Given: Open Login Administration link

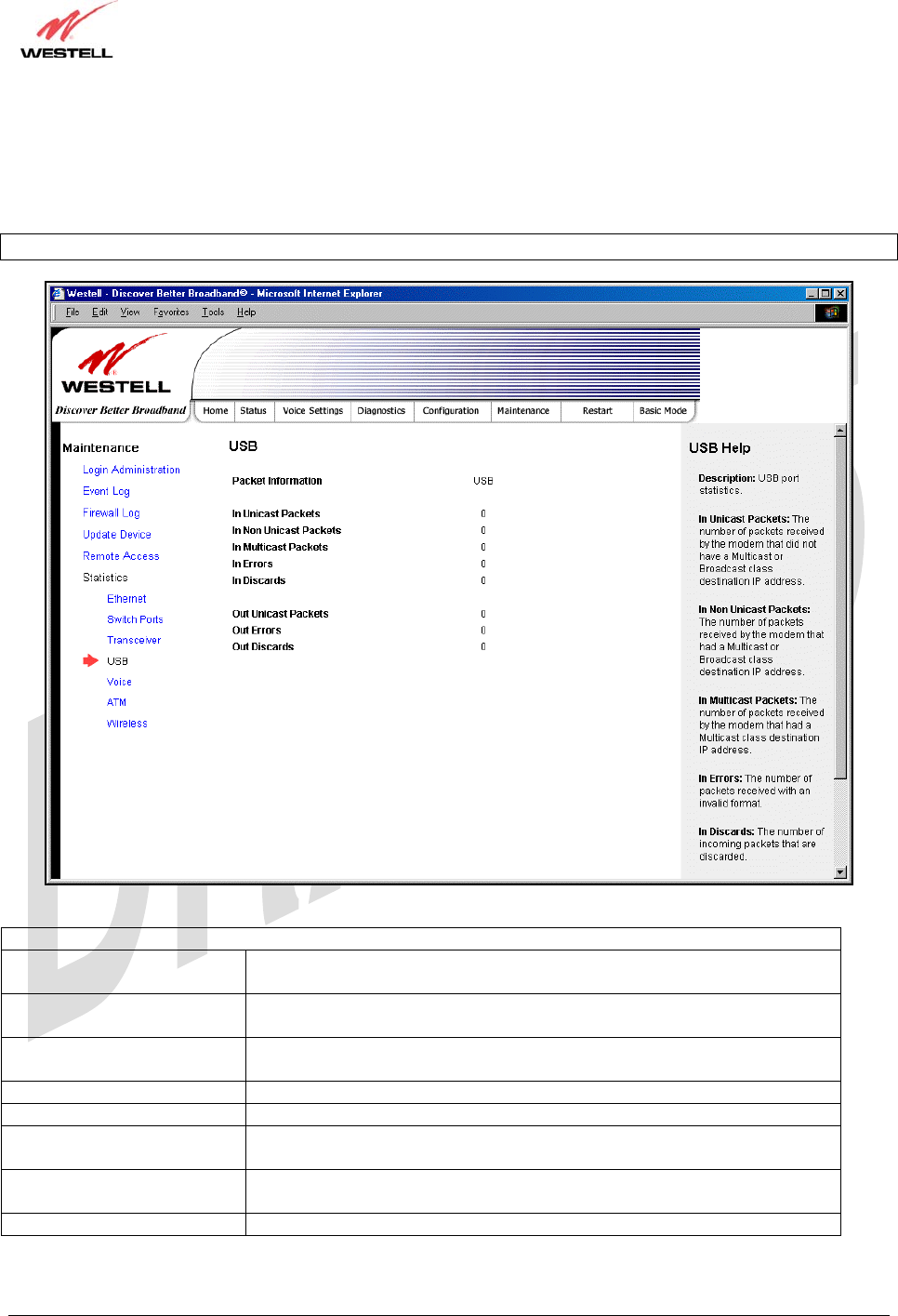Looking at the screenshot, I should coord(131,471).
